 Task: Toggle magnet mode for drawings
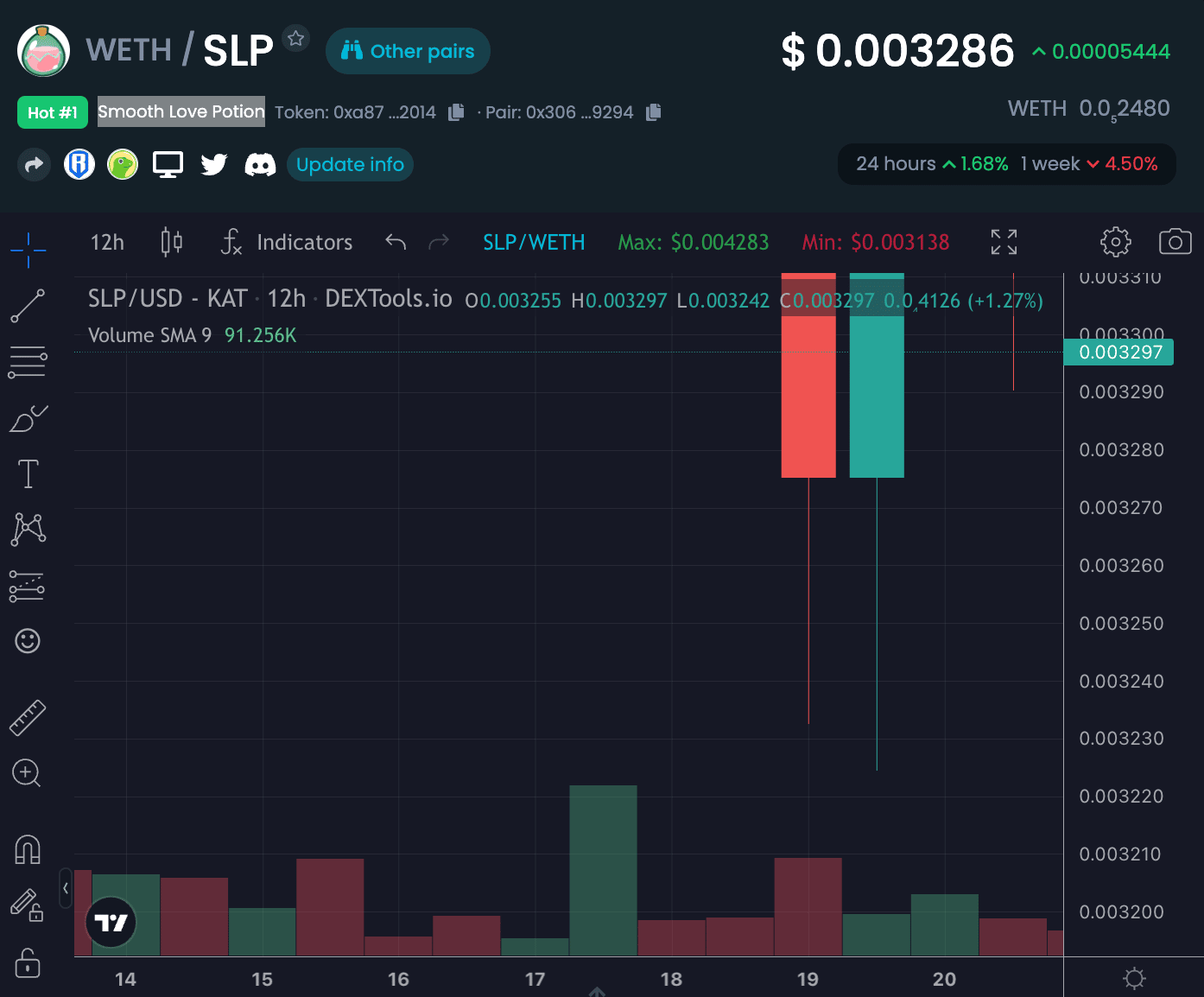click(28, 850)
